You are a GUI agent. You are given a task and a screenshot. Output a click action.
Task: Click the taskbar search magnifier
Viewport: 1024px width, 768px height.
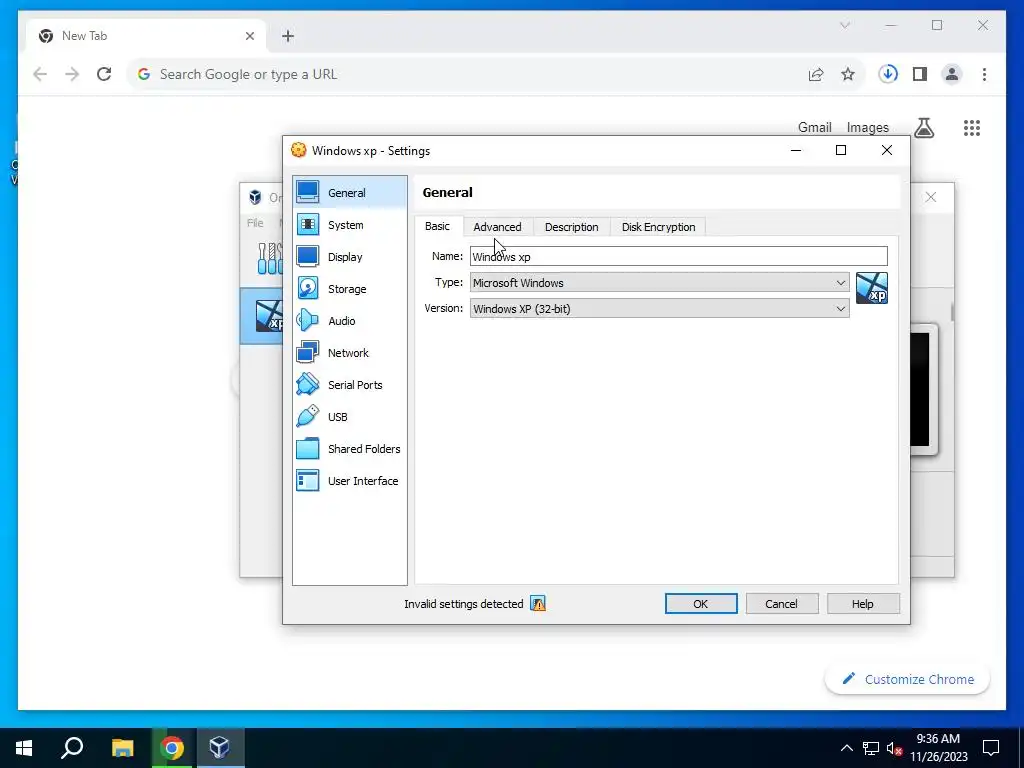point(72,747)
